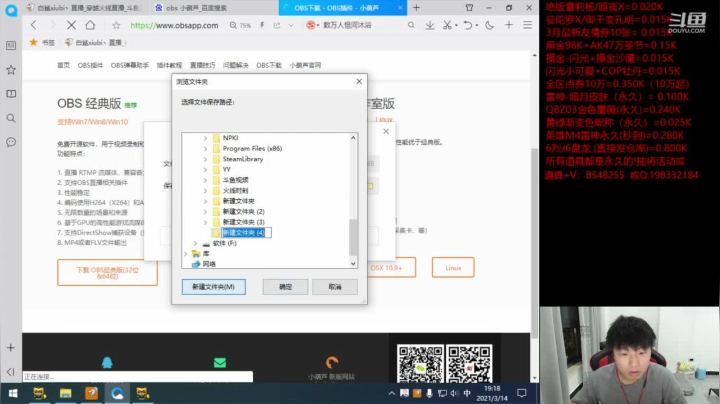Click the scissors screenshot tool icon
The image size is (720, 404).
447,25
